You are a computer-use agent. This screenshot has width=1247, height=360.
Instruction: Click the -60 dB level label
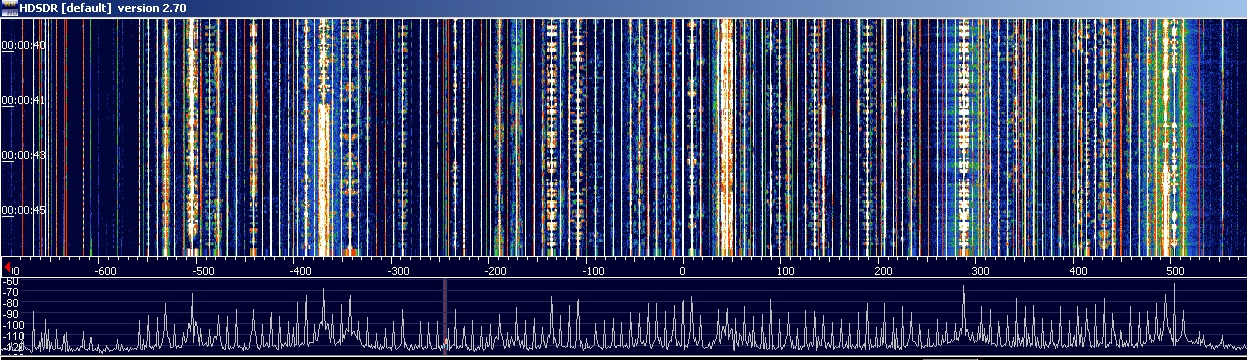[10, 282]
